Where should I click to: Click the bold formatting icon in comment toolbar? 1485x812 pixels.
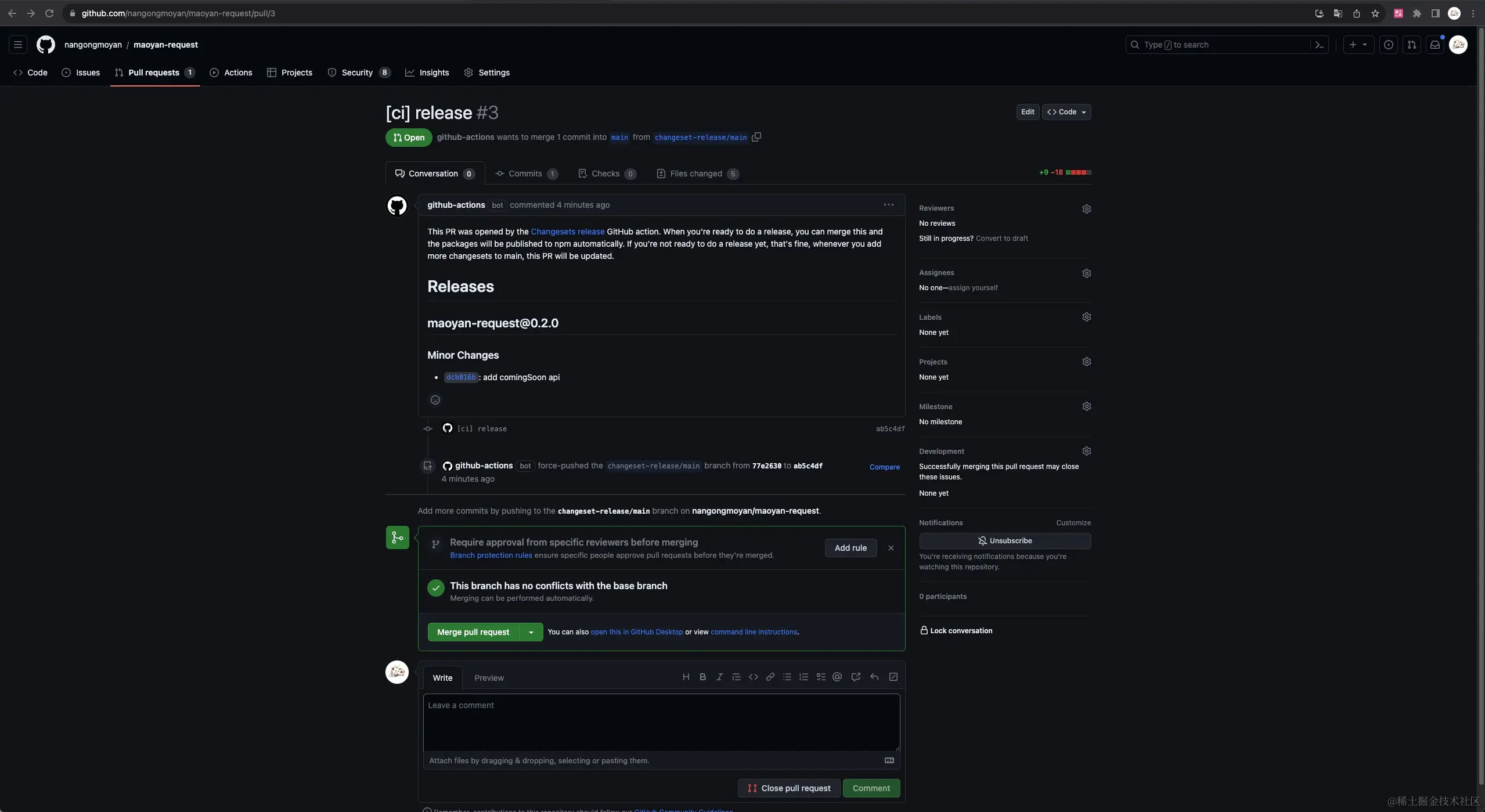[702, 677]
